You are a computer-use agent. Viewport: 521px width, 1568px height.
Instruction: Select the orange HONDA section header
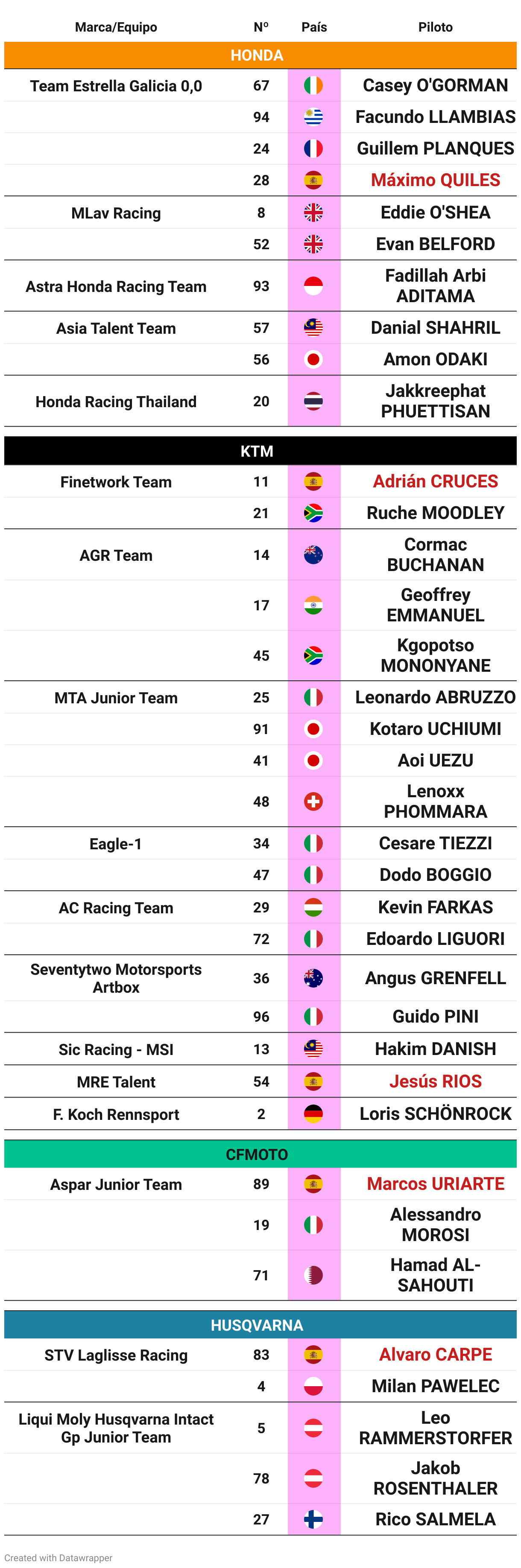click(260, 55)
